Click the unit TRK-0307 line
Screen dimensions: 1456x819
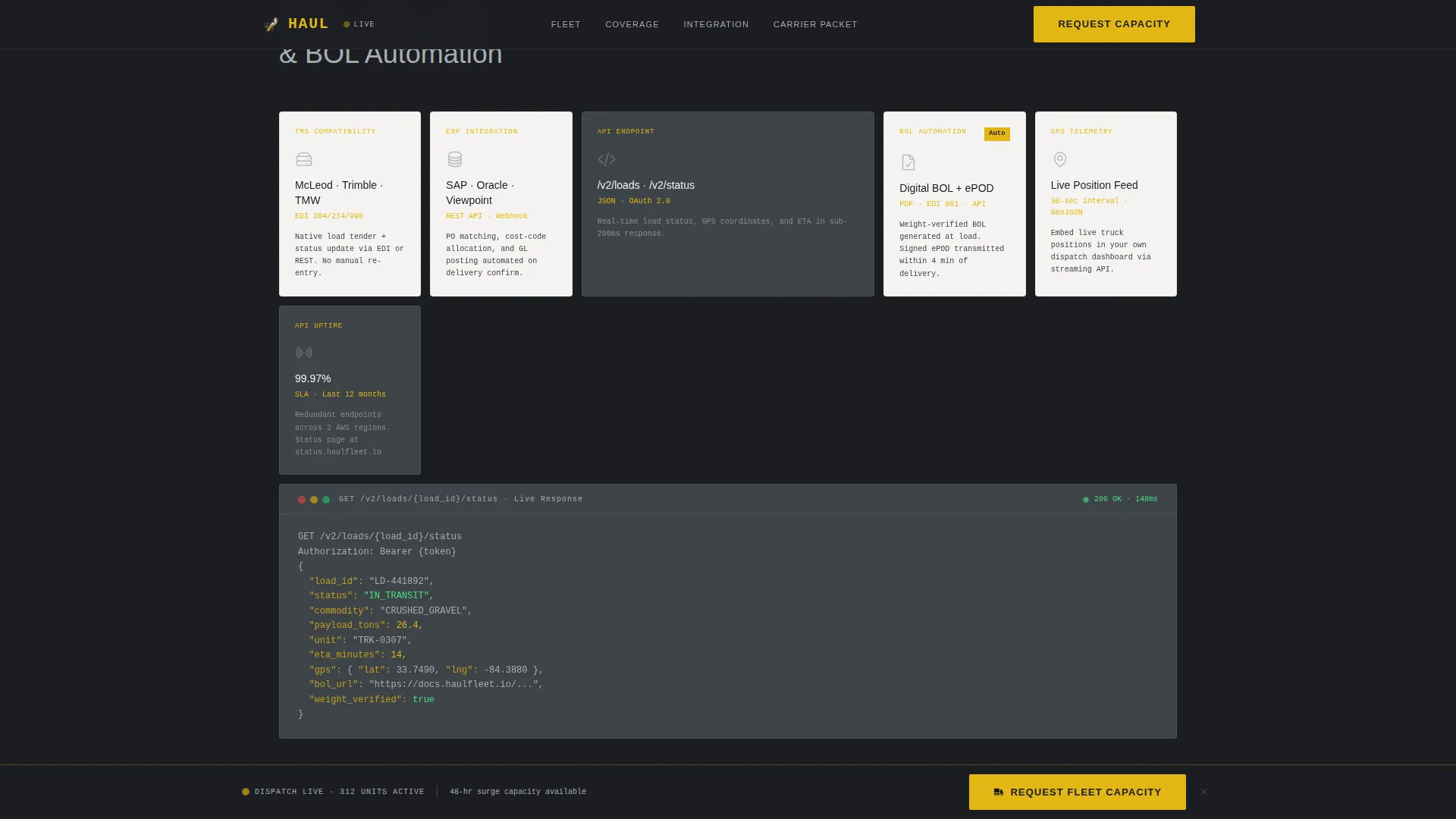pos(360,641)
